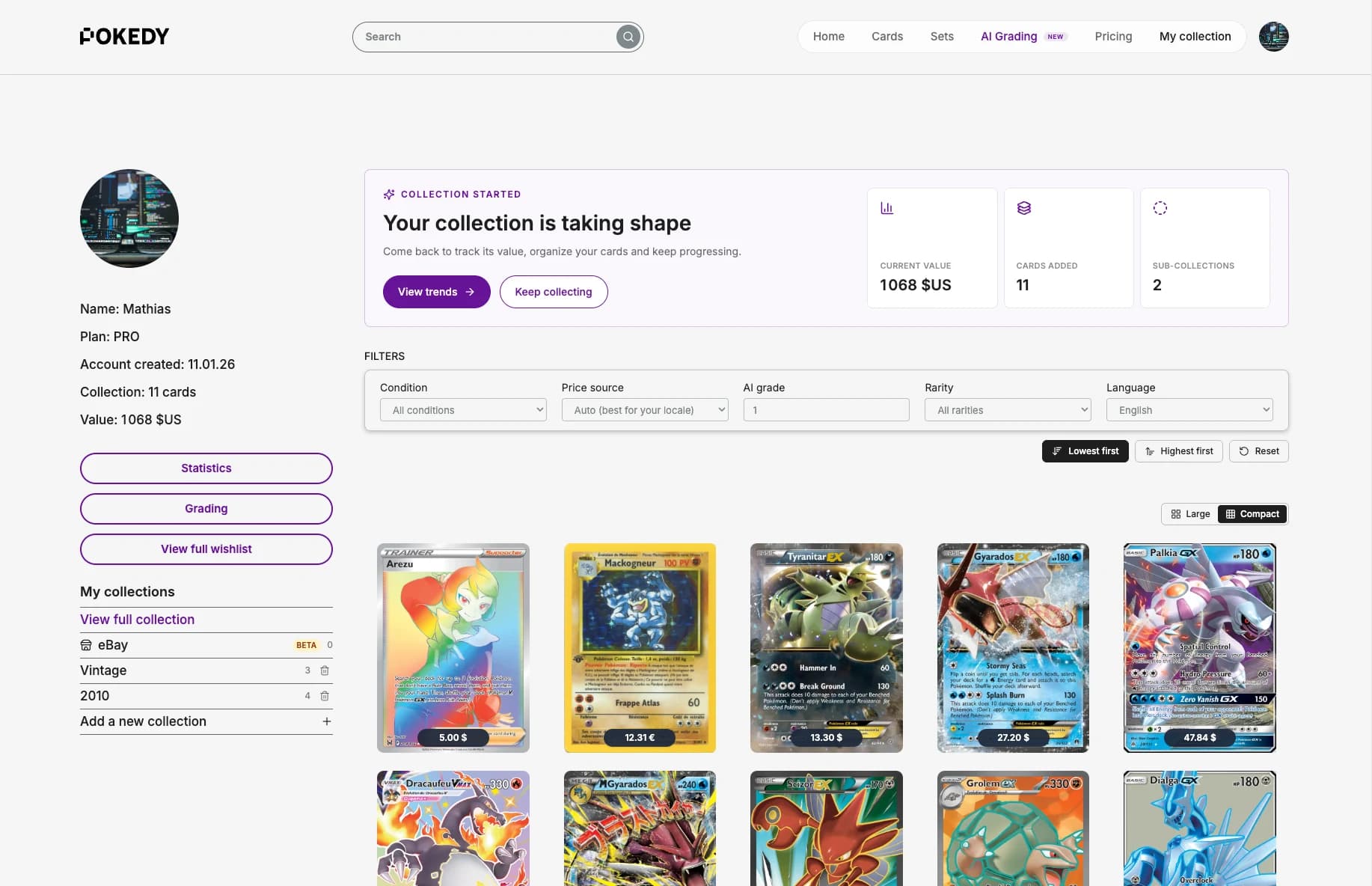Image resolution: width=1372 pixels, height=886 pixels.
Task: Reset the filters
Action: click(x=1259, y=451)
